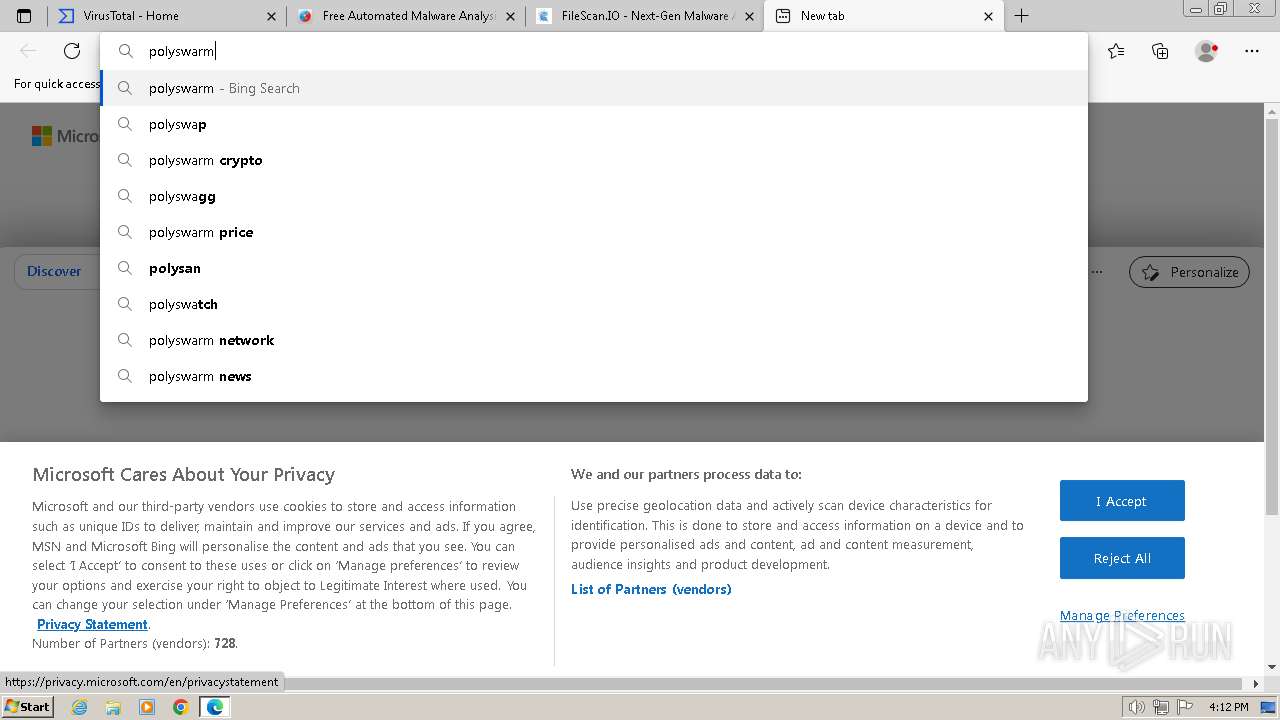Viewport: 1280px width, 720px height.
Task: Choose the 'polyswarm network' suggestion
Action: tap(594, 340)
